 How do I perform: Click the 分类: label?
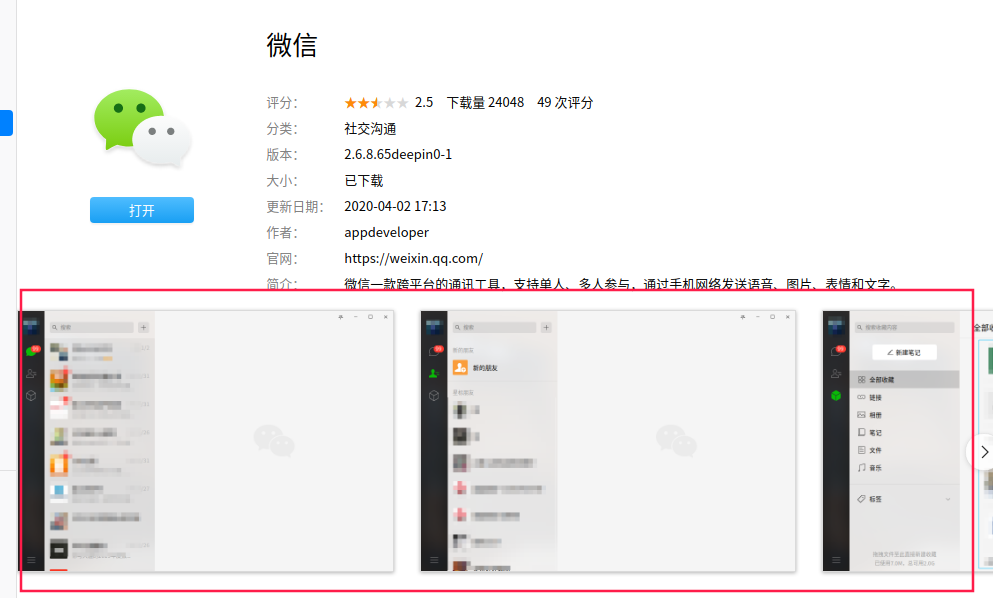pos(282,129)
